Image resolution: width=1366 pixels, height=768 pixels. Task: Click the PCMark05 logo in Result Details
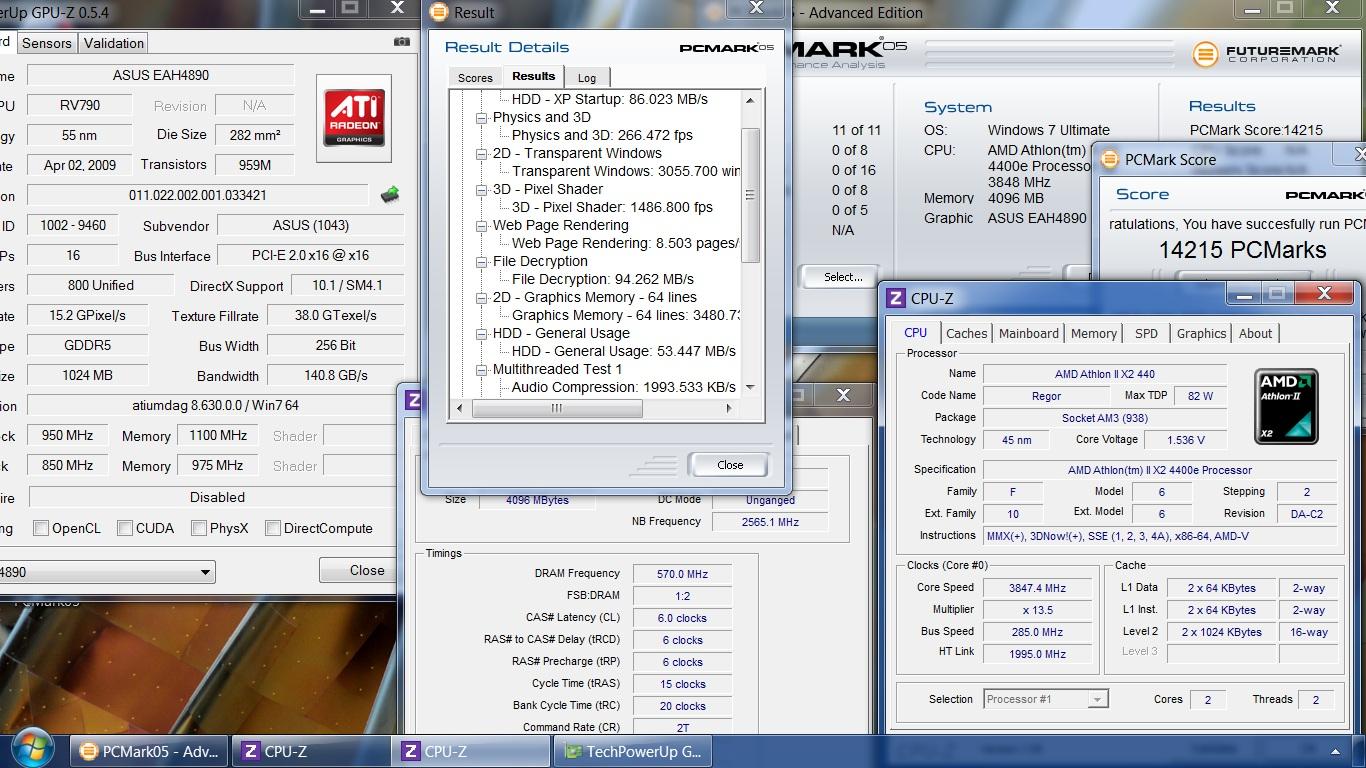click(x=726, y=48)
